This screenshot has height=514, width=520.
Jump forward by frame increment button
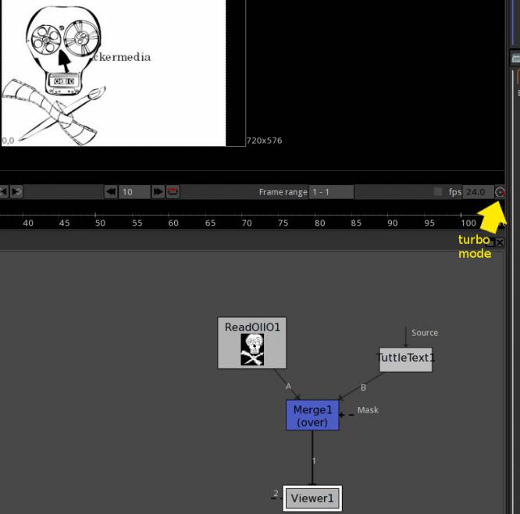[x=158, y=192]
